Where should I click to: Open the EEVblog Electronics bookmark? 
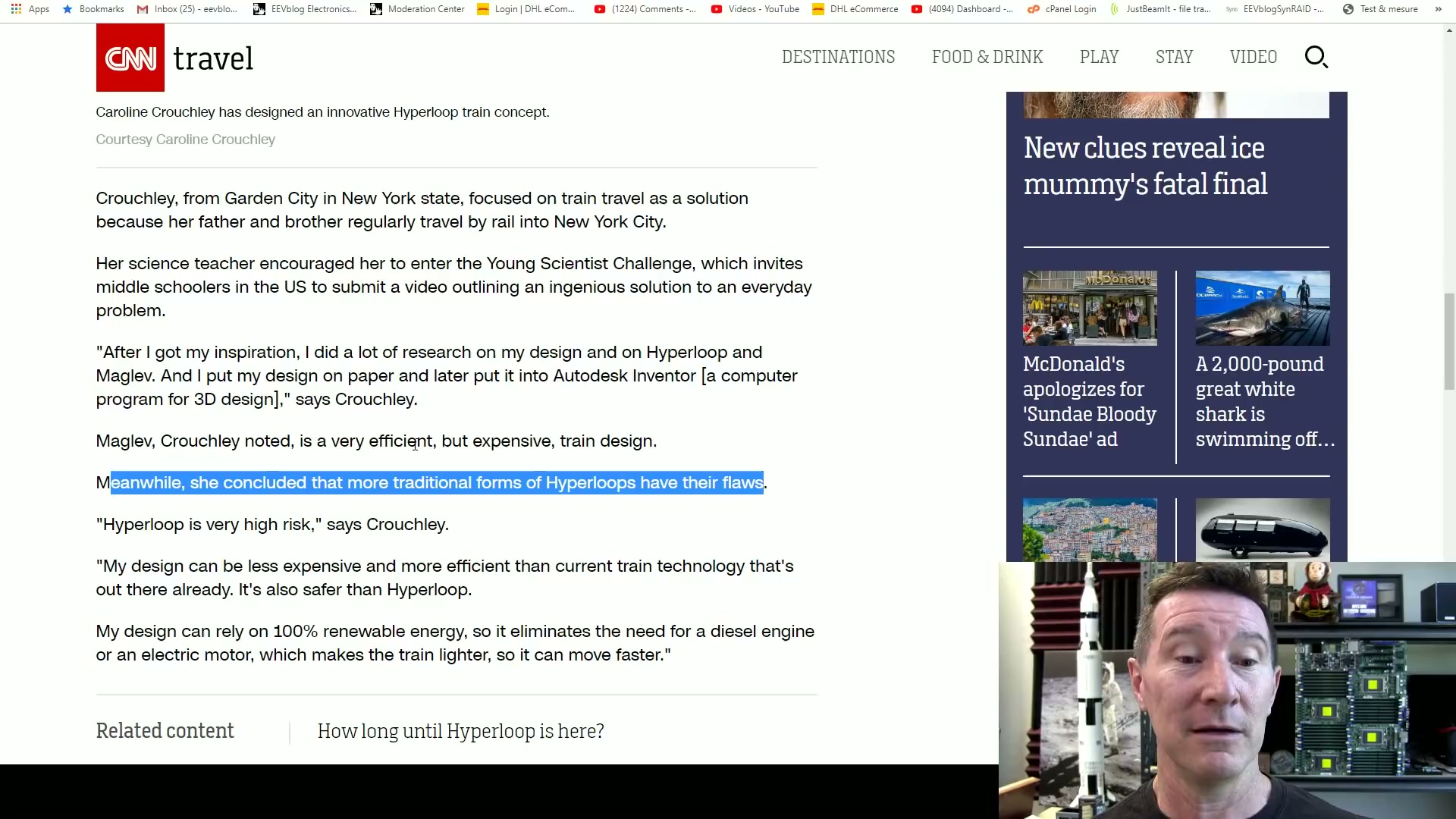tap(305, 9)
